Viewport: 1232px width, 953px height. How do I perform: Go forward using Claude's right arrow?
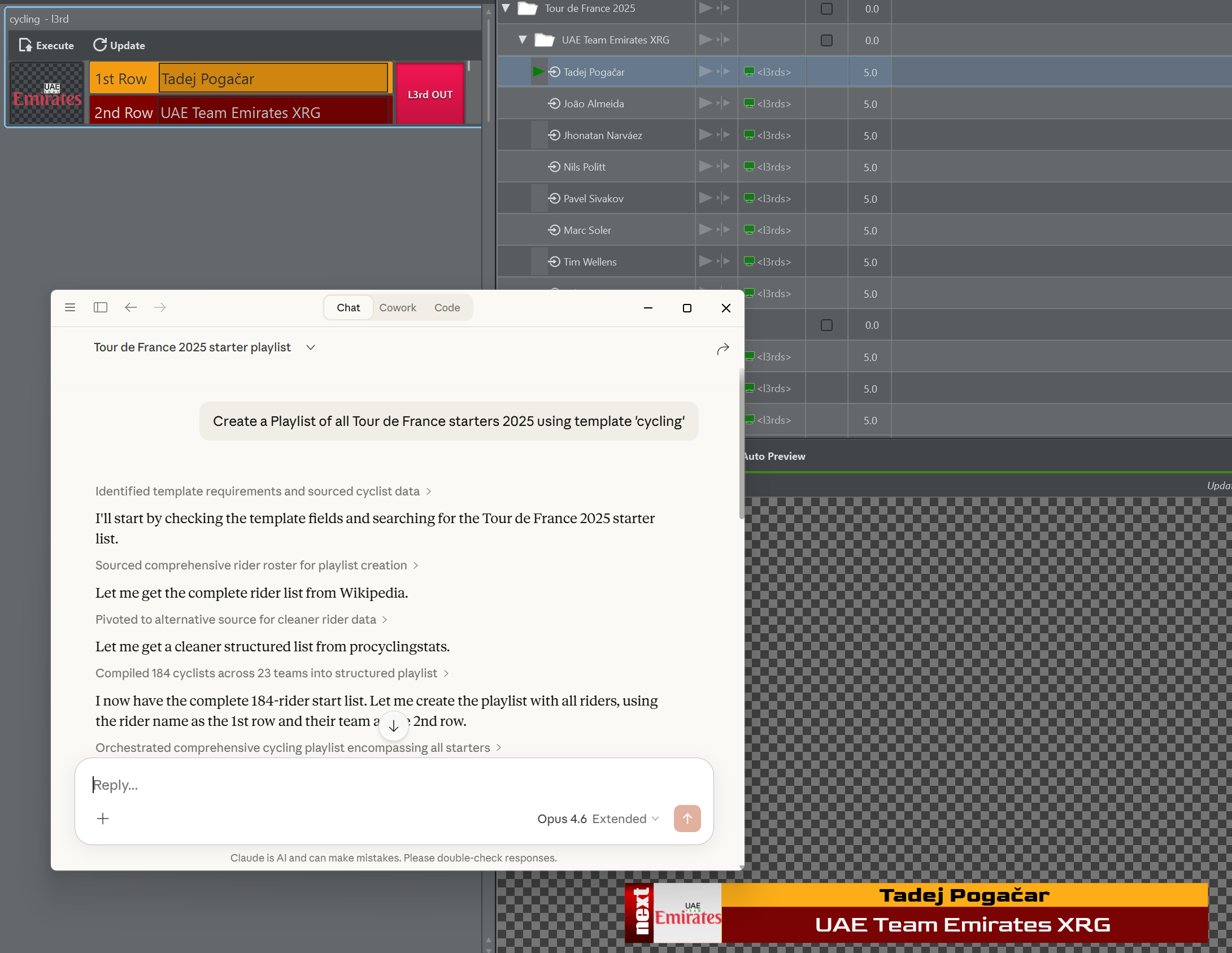[x=160, y=307]
